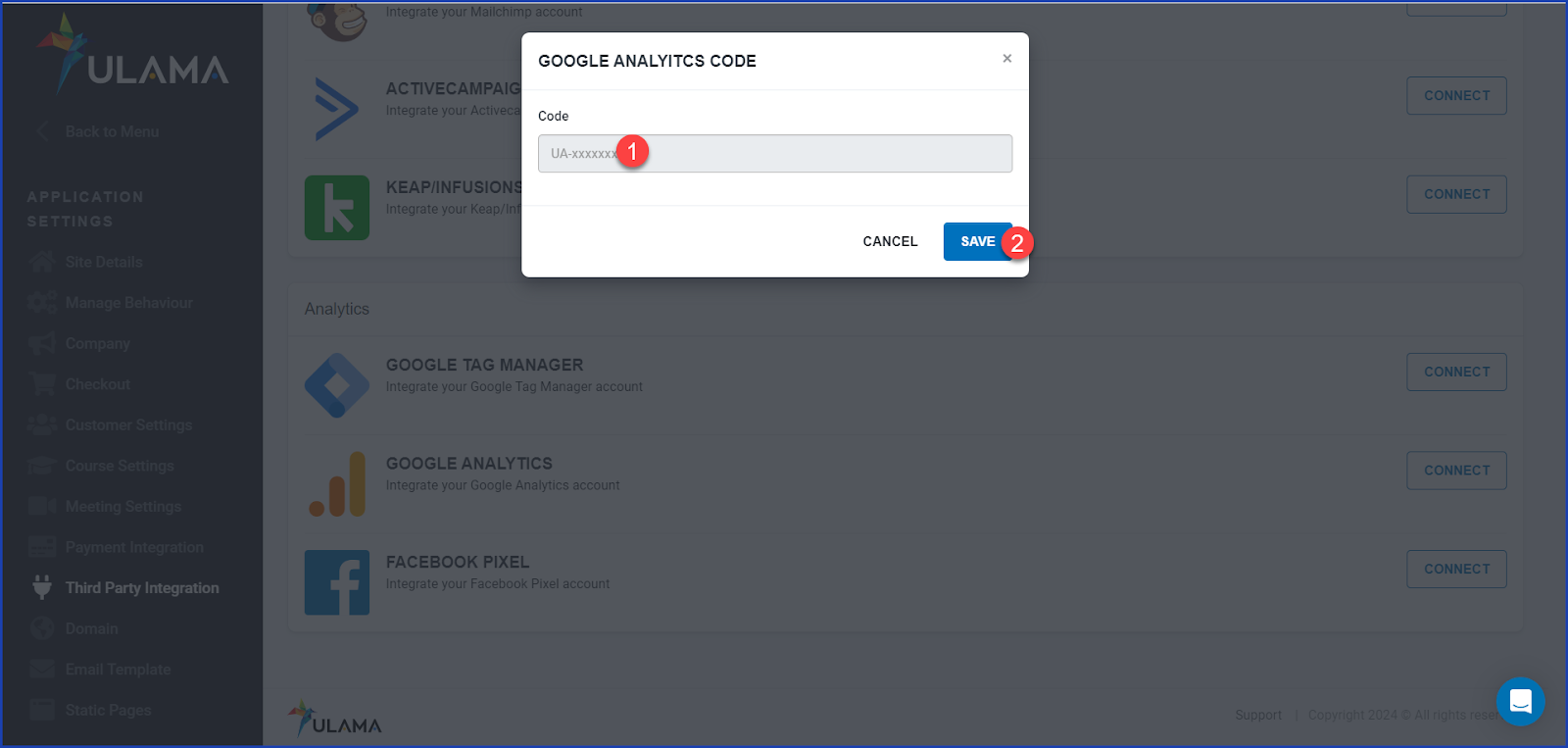Click the GOOGLE TAG MANAGER heading
Viewport: 1568px width, 748px height.
click(x=484, y=365)
